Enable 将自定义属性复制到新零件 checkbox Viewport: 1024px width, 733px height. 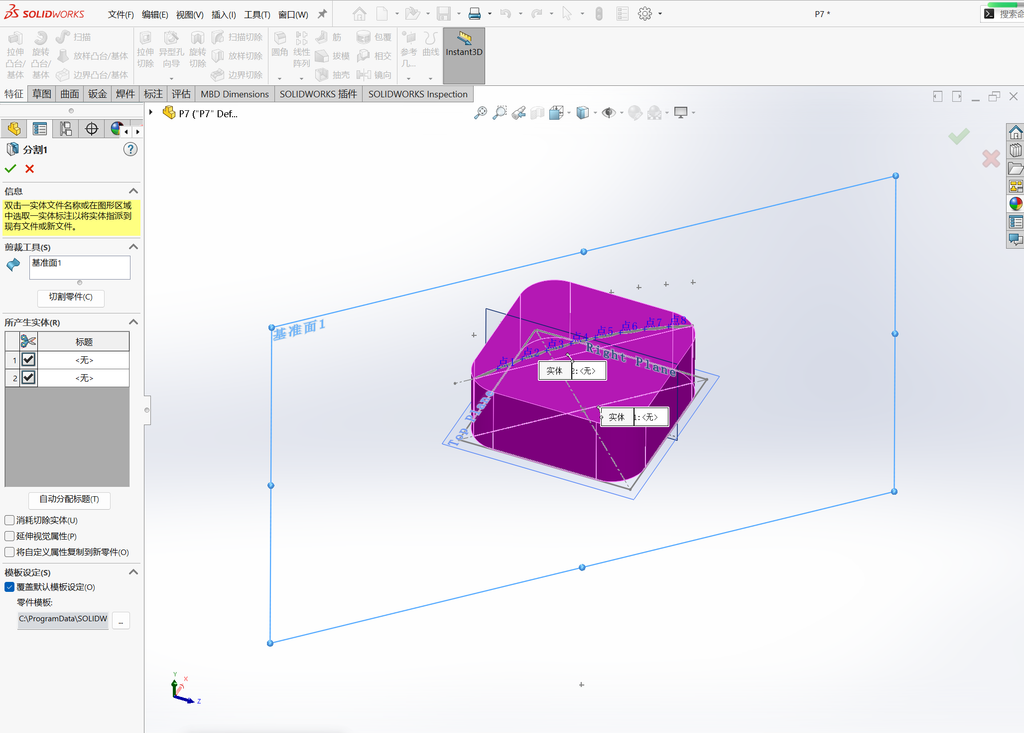(x=10, y=552)
